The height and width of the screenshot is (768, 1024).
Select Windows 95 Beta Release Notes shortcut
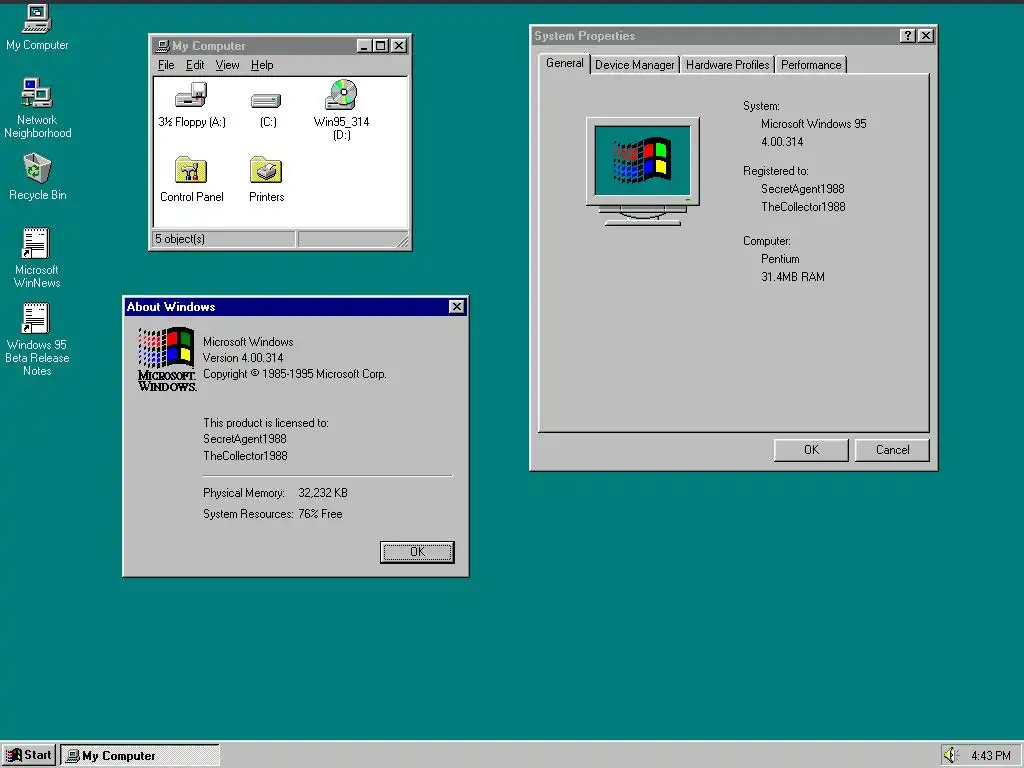[37, 339]
